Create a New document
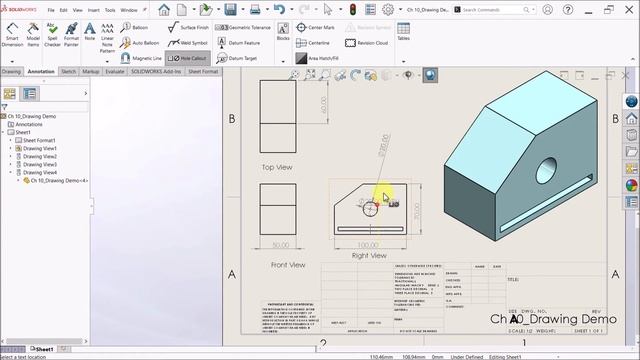Screen dimensions: 640x360 click(182, 9)
